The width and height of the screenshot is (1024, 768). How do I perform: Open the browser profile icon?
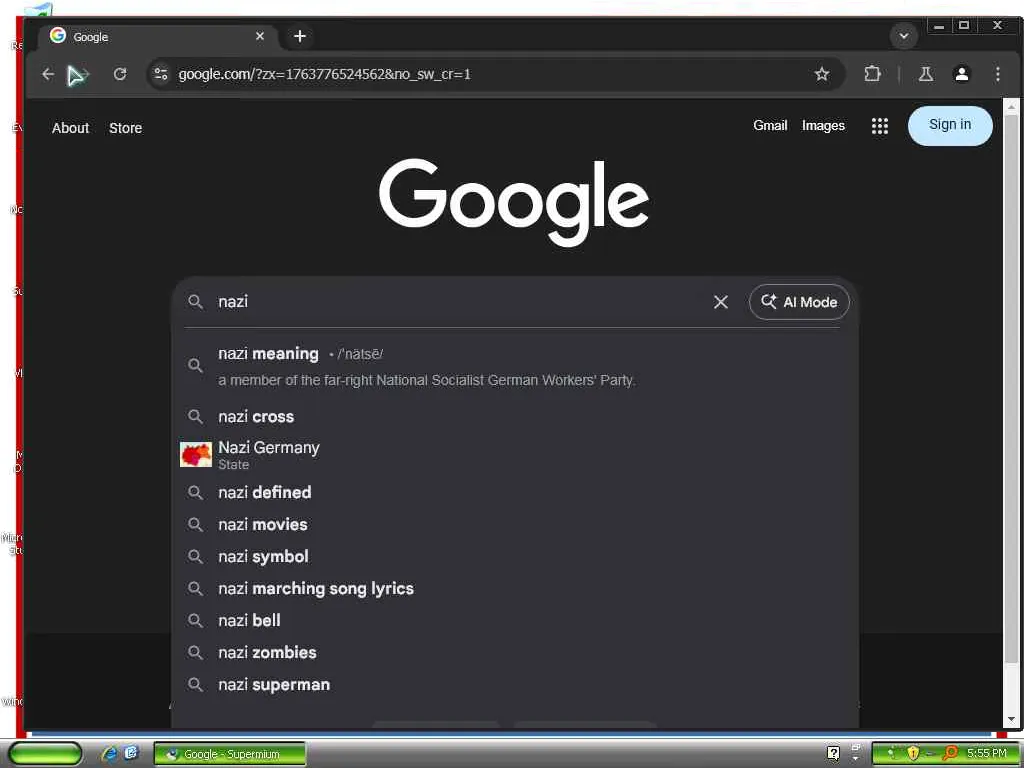[961, 74]
